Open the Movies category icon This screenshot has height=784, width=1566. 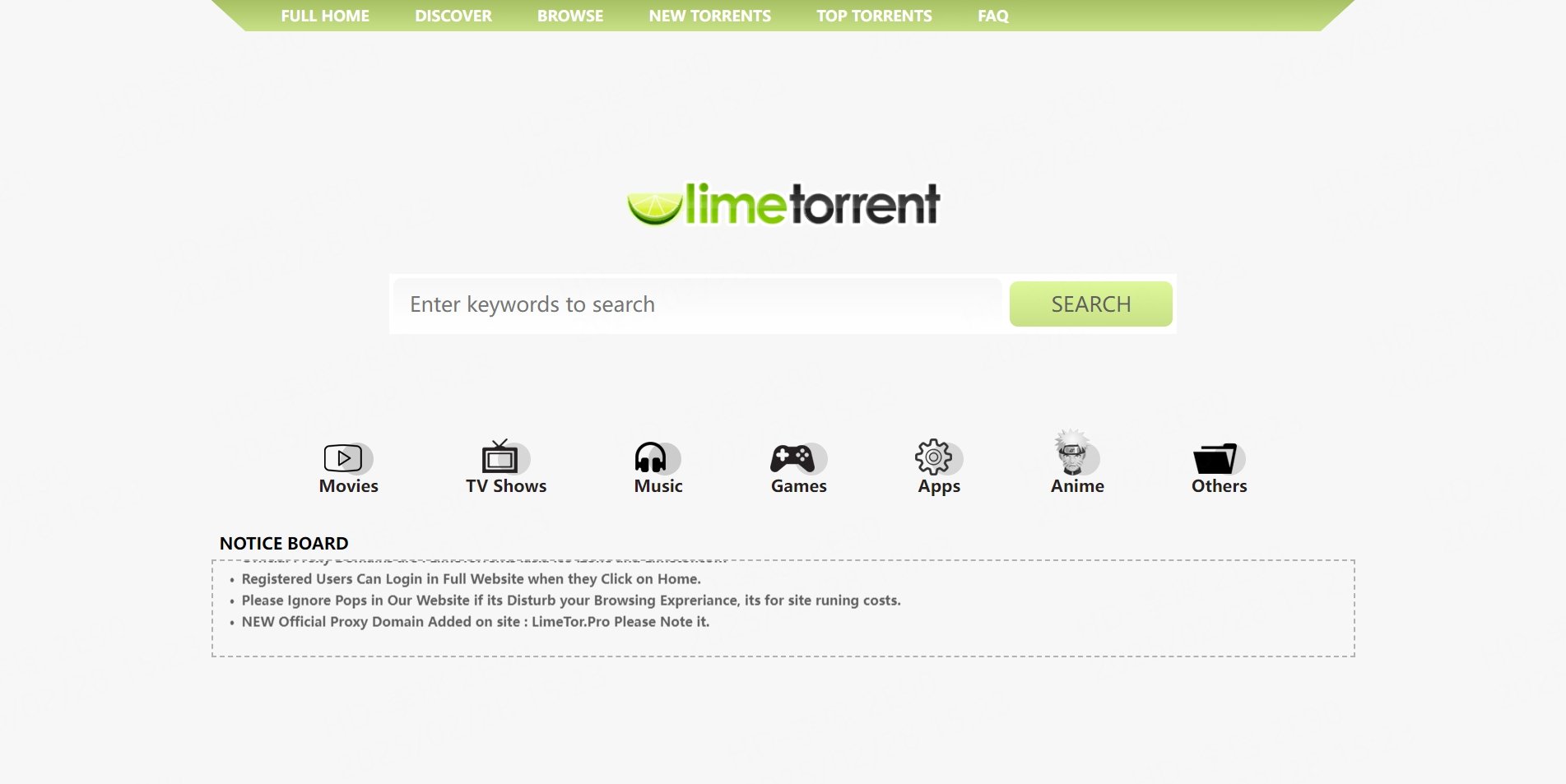coord(348,458)
